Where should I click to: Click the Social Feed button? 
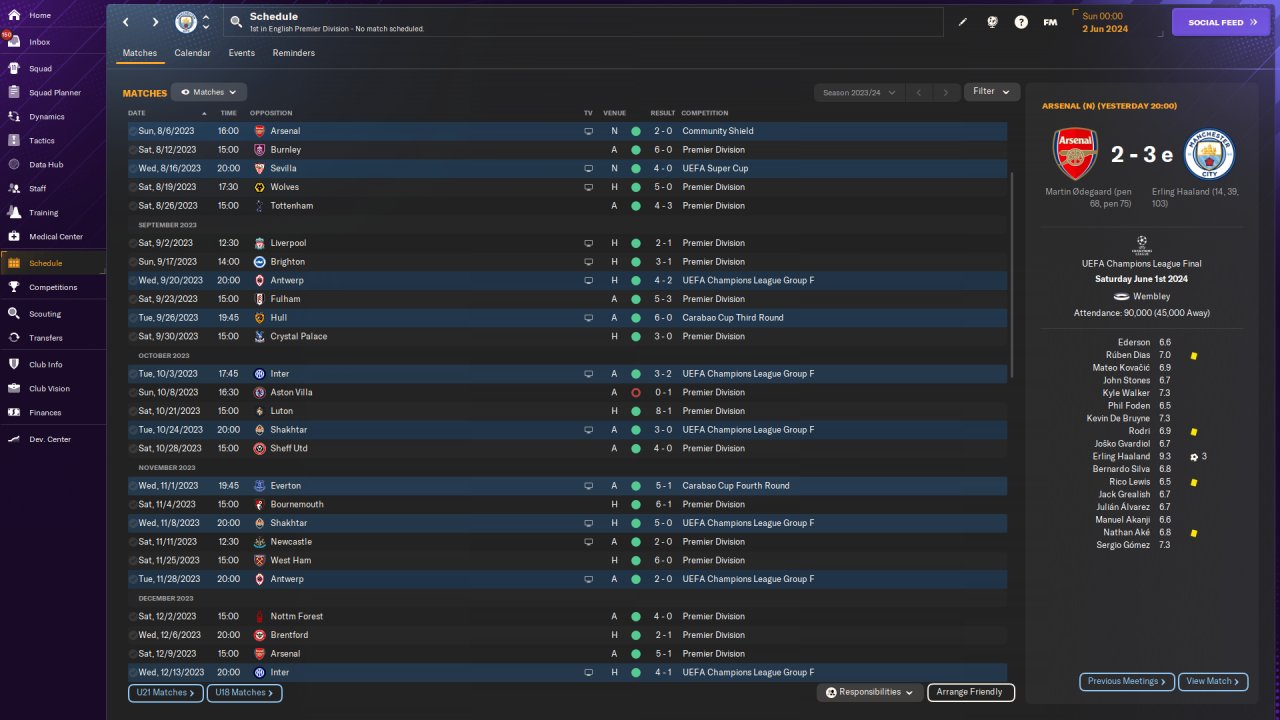tap(1220, 22)
